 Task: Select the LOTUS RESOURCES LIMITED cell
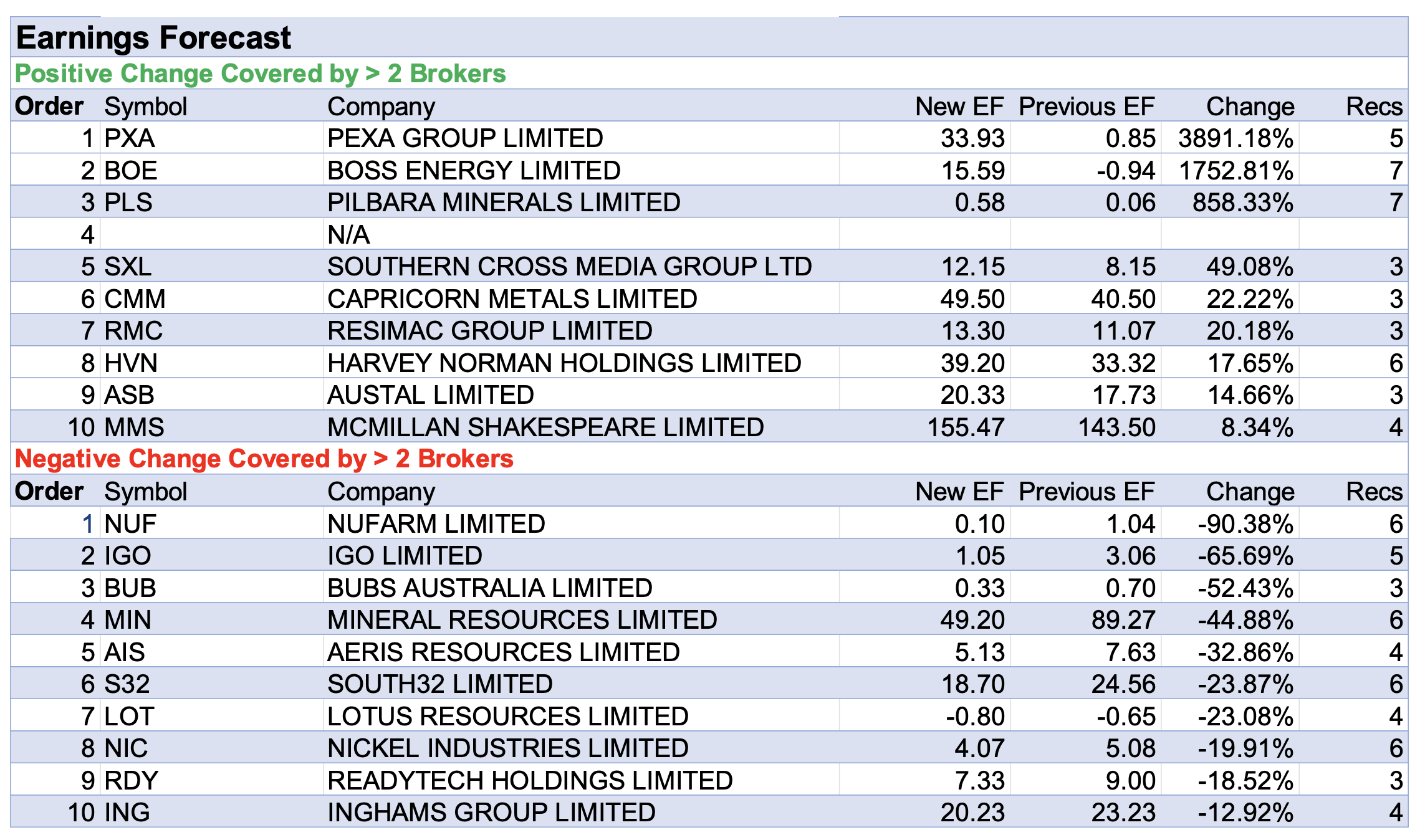(507, 717)
